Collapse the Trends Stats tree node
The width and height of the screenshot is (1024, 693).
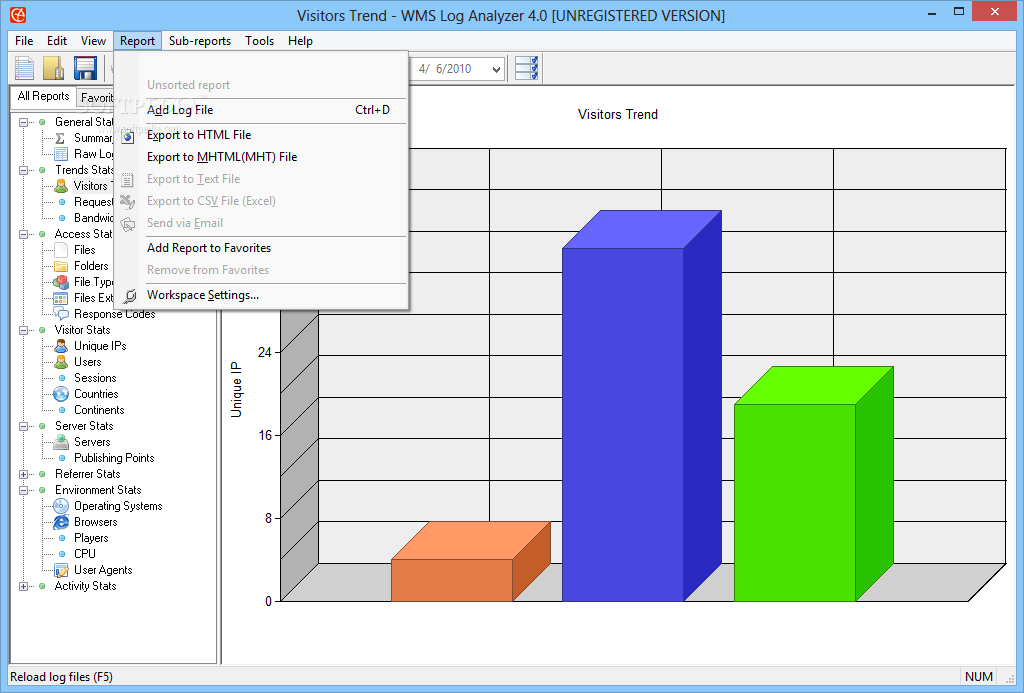click(x=24, y=170)
